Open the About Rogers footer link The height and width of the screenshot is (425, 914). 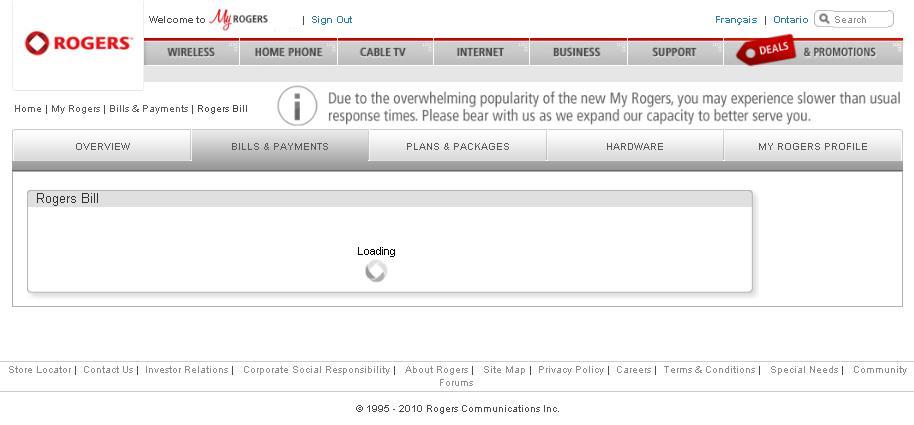coord(437,370)
